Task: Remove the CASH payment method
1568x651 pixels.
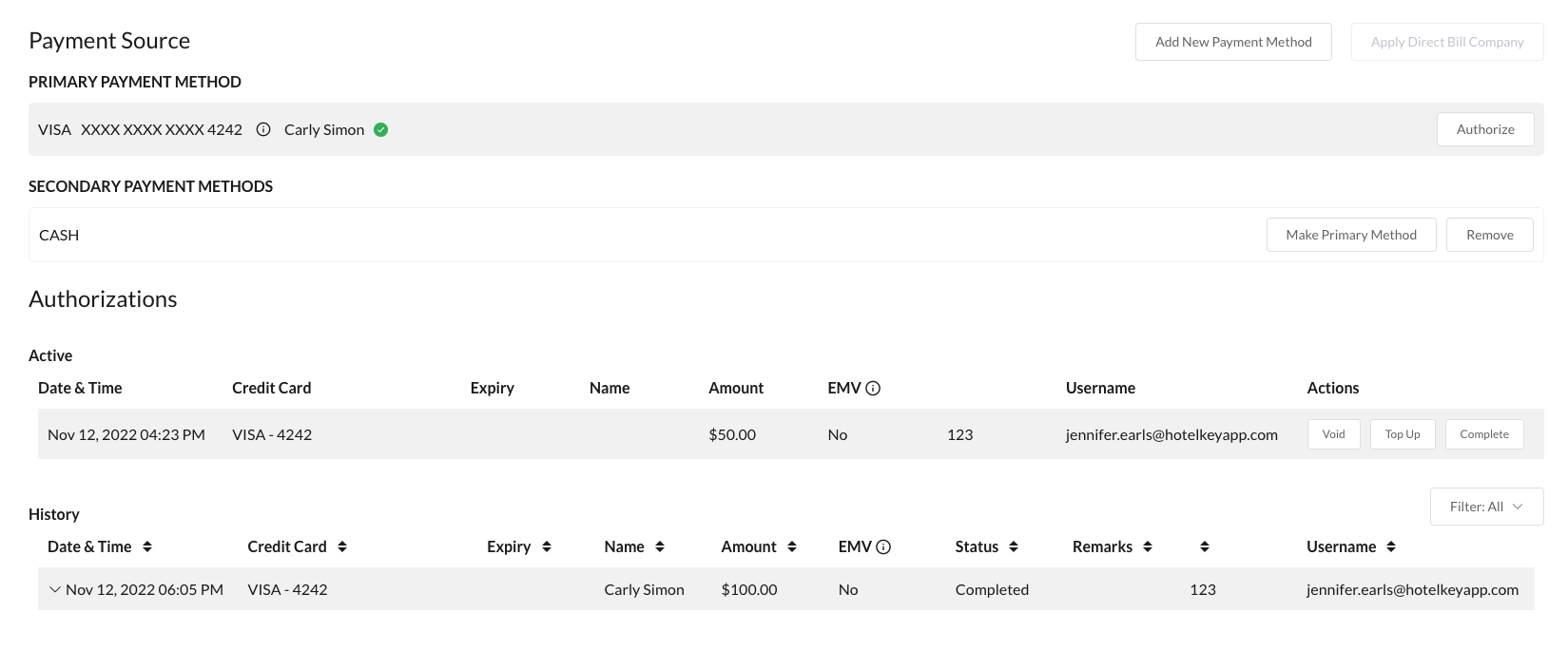Action: (1489, 235)
